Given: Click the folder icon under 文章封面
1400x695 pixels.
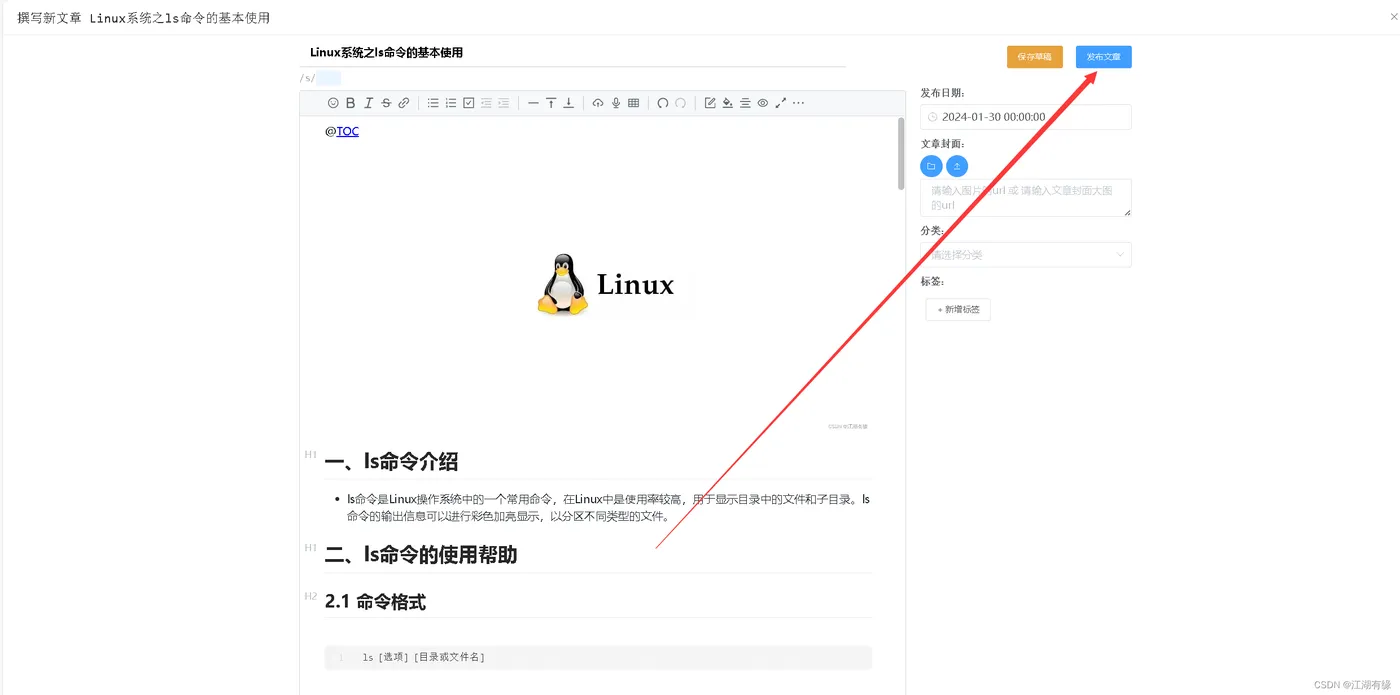Looking at the screenshot, I should pos(931,166).
